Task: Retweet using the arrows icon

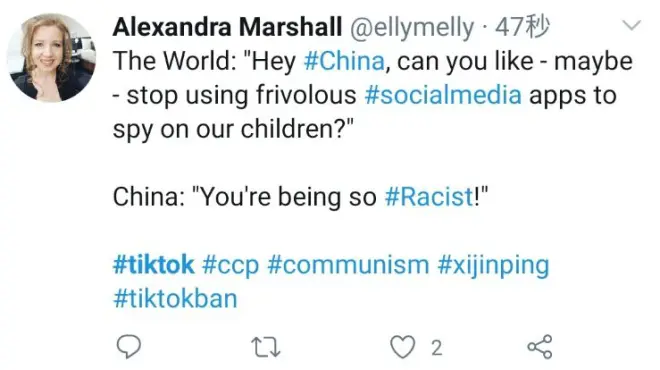Action: [266, 347]
